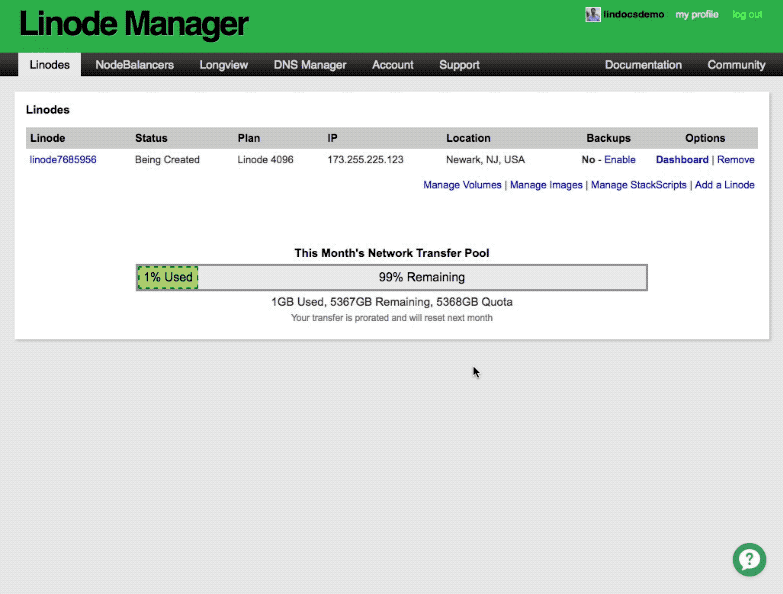This screenshot has height=594, width=783.
Task: Open Manage Images link
Action: [546, 185]
